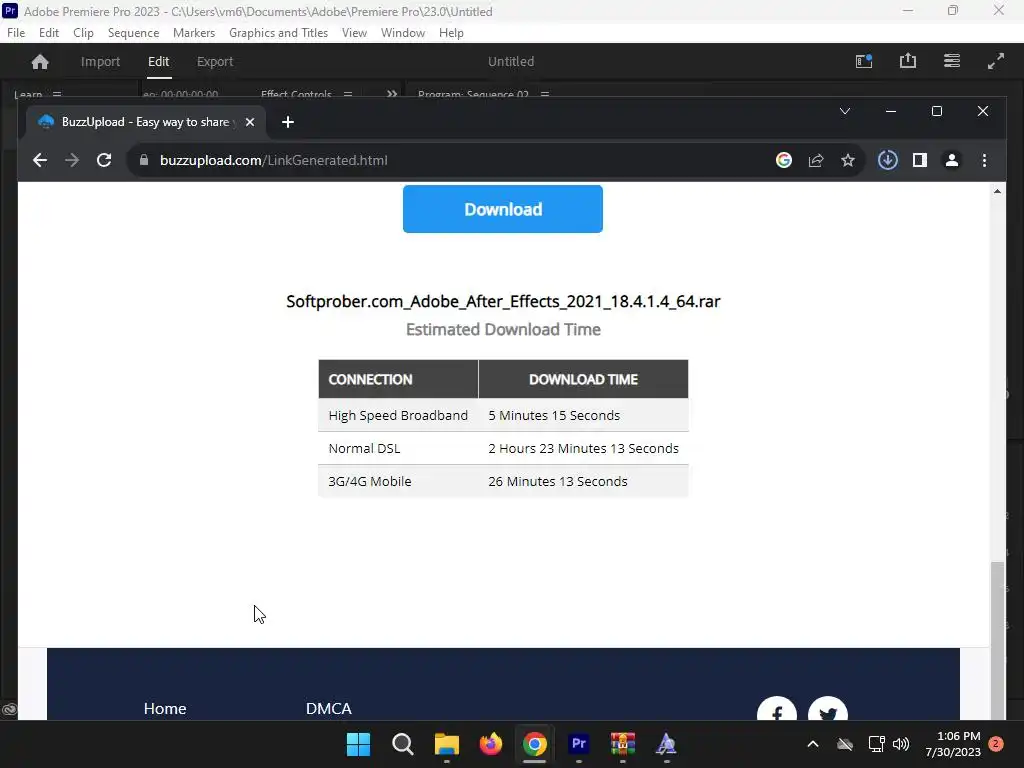Click High Speed Broadband row
Viewport: 1024px width, 768px height.
click(x=503, y=415)
